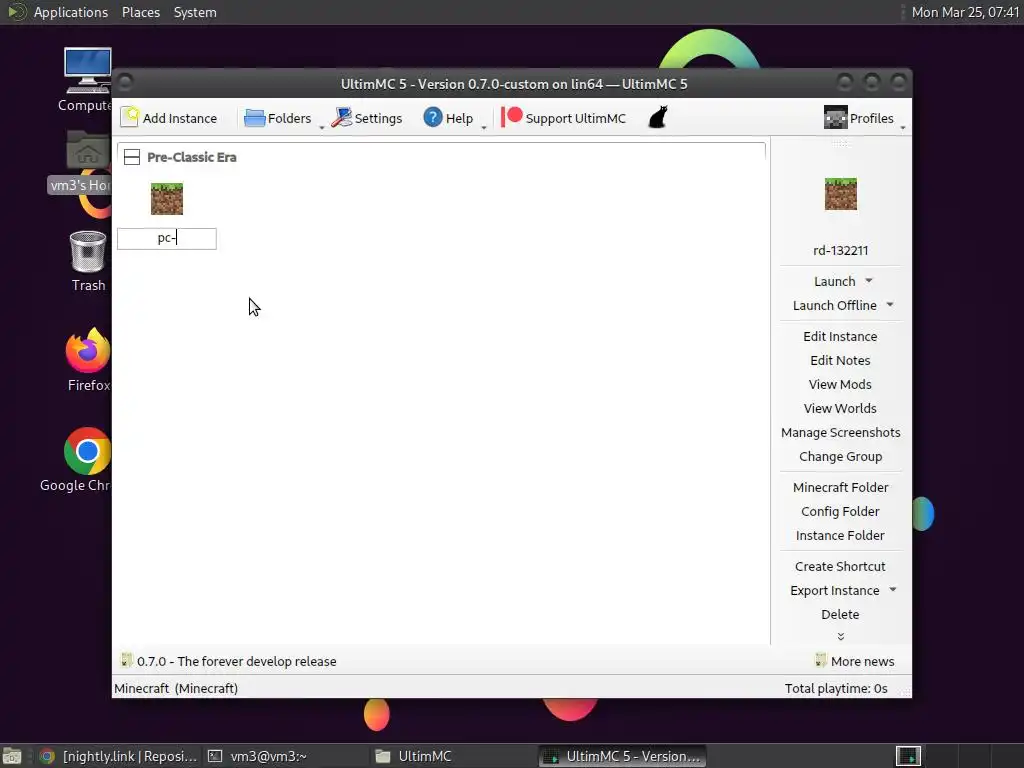The height and width of the screenshot is (768, 1024).
Task: Click the rd-132211 instance name label
Action: point(840,250)
